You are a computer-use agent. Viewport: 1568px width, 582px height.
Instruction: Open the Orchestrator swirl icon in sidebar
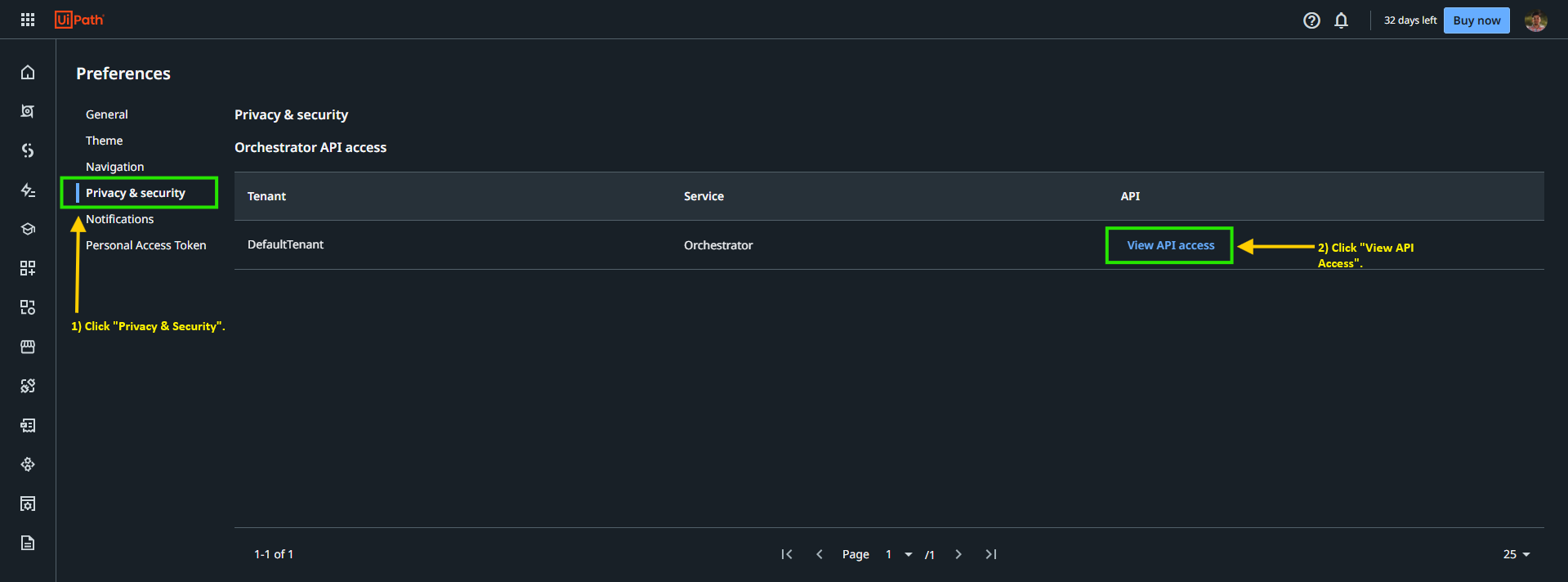point(28,150)
